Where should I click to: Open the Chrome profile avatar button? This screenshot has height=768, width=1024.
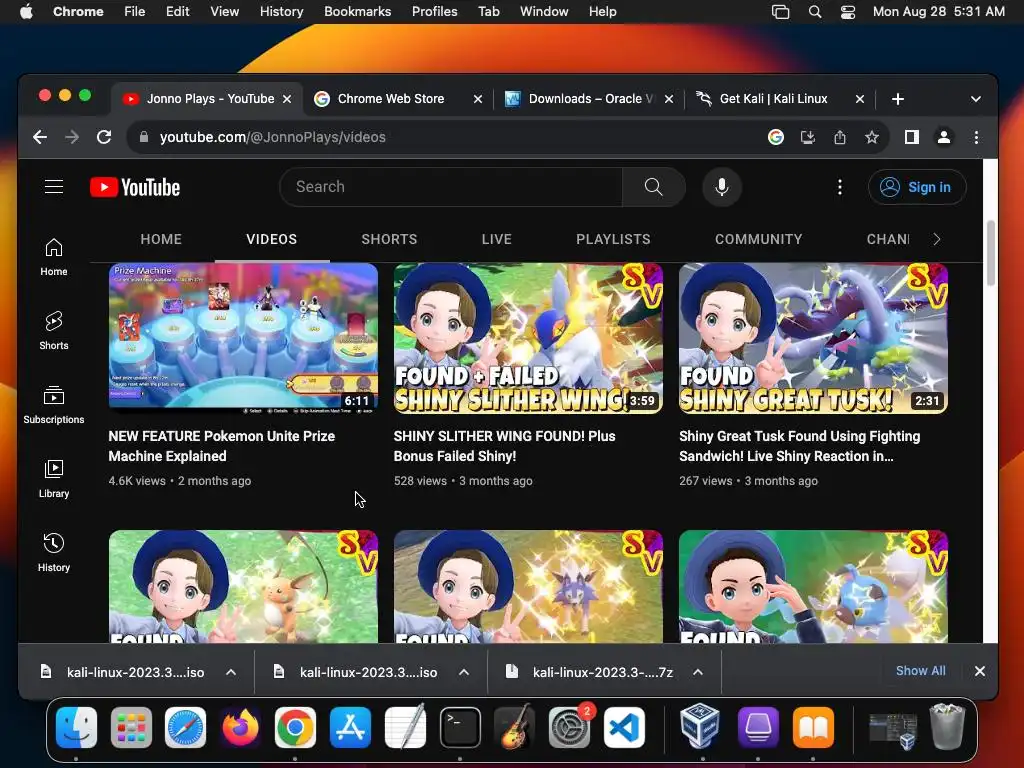pyautogui.click(x=944, y=137)
